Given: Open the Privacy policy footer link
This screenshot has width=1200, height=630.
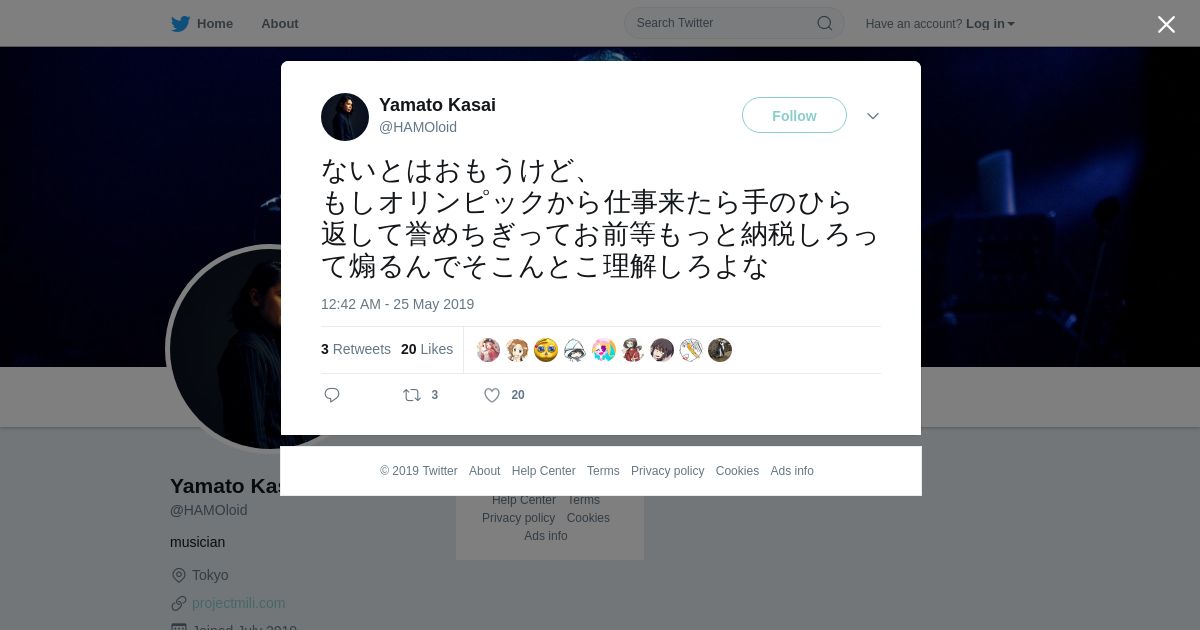Looking at the screenshot, I should (x=667, y=471).
